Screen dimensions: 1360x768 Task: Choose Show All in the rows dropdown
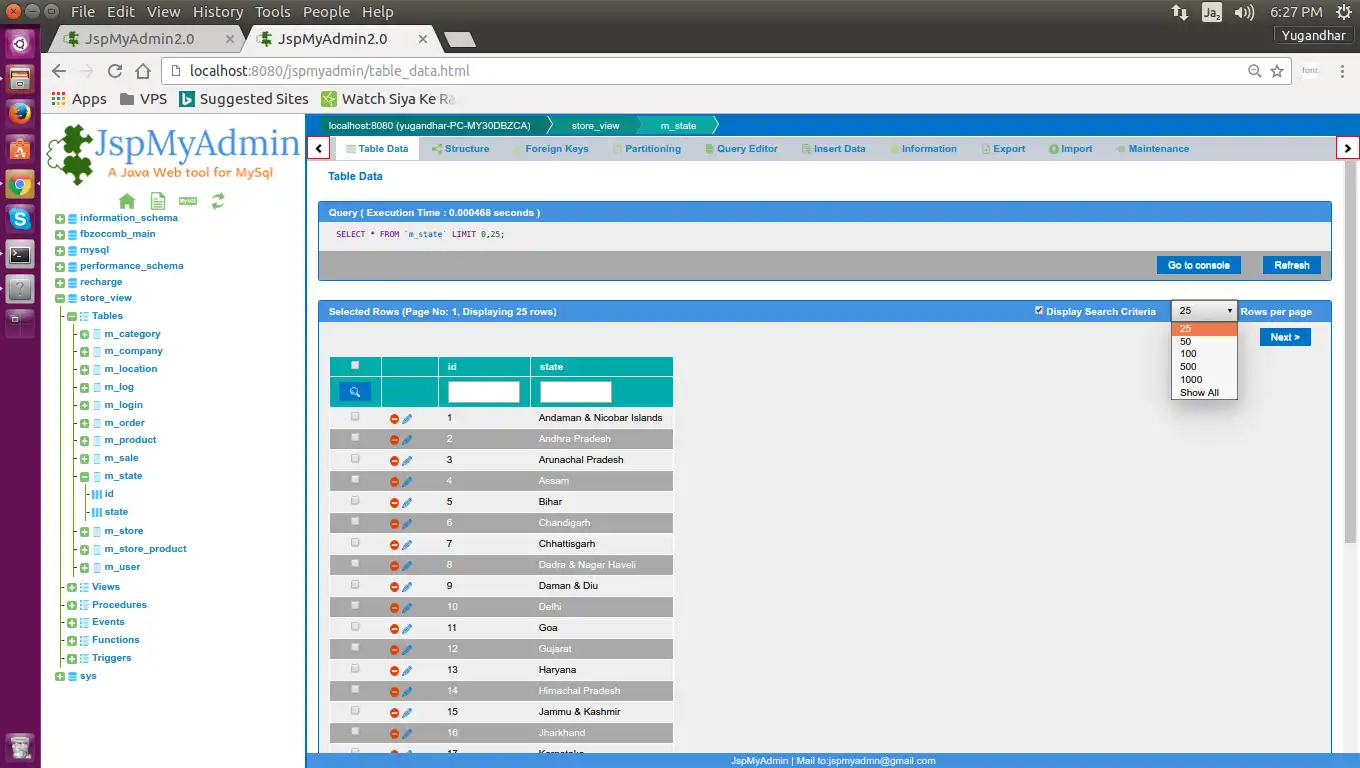coord(1204,393)
